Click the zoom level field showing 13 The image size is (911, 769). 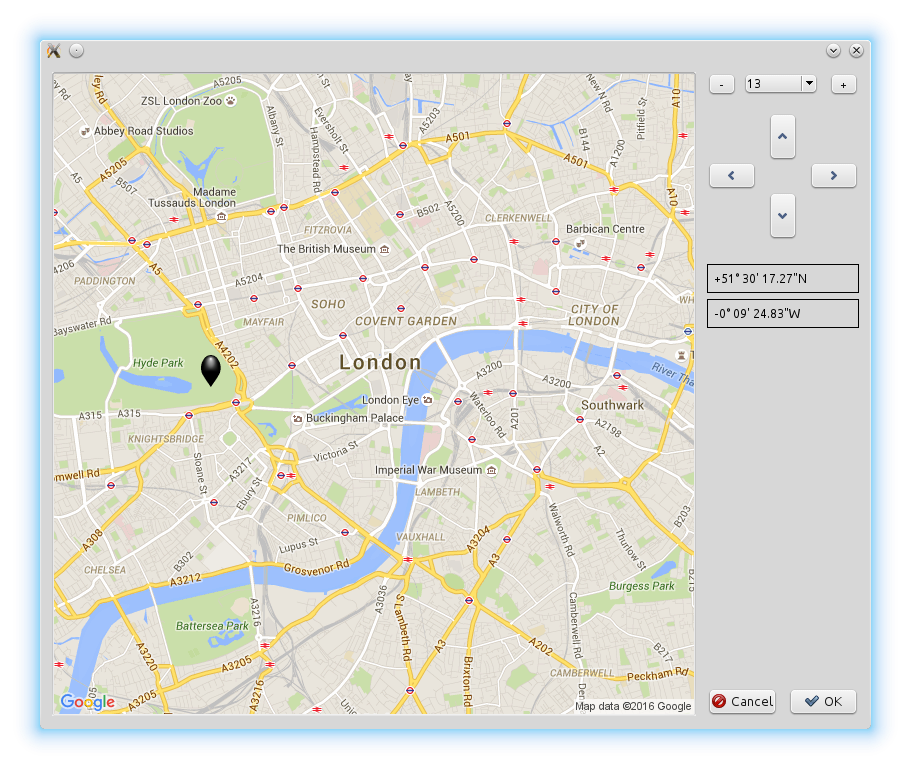pyautogui.click(x=772, y=84)
